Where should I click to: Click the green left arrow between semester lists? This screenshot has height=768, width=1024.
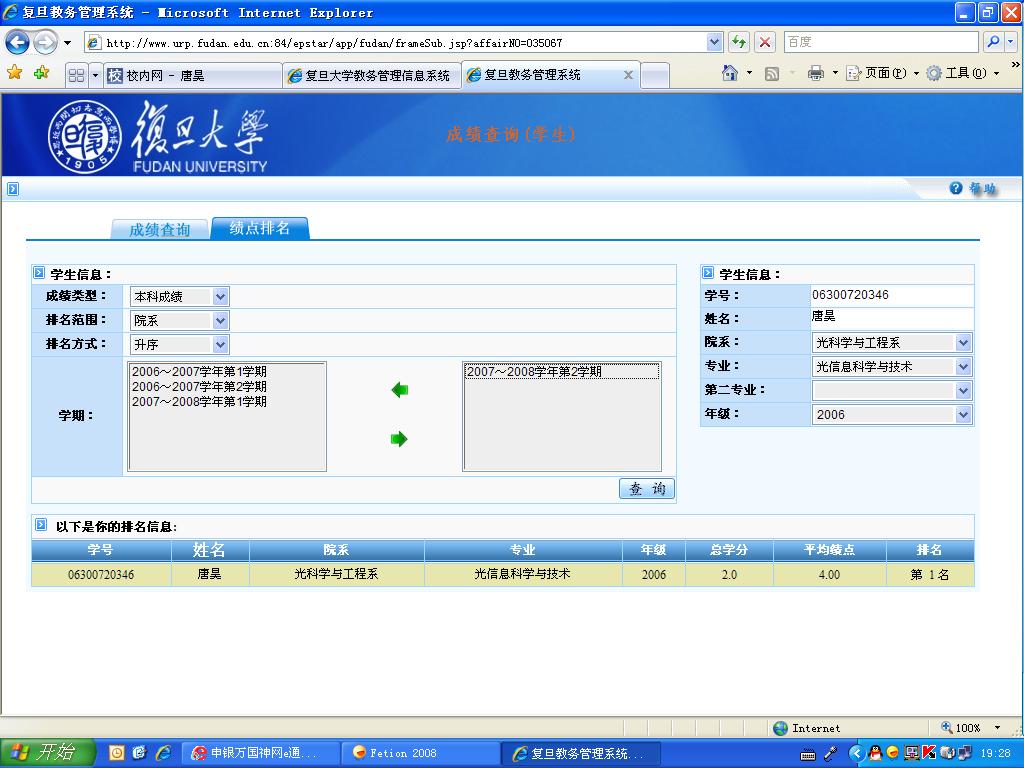(400, 391)
